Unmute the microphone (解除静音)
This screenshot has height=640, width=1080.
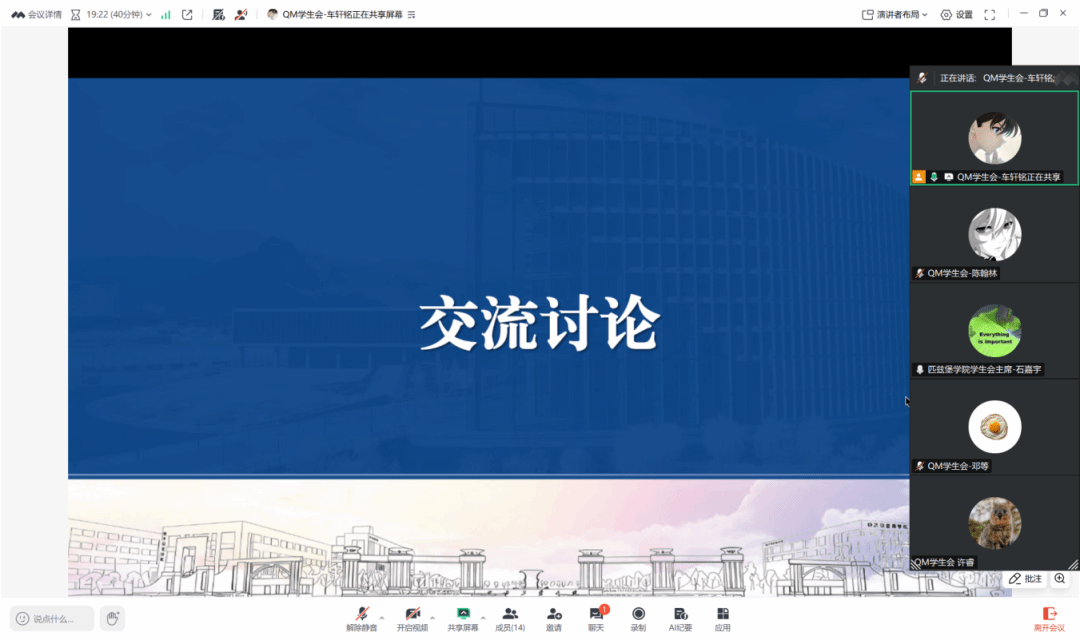(x=362, y=617)
